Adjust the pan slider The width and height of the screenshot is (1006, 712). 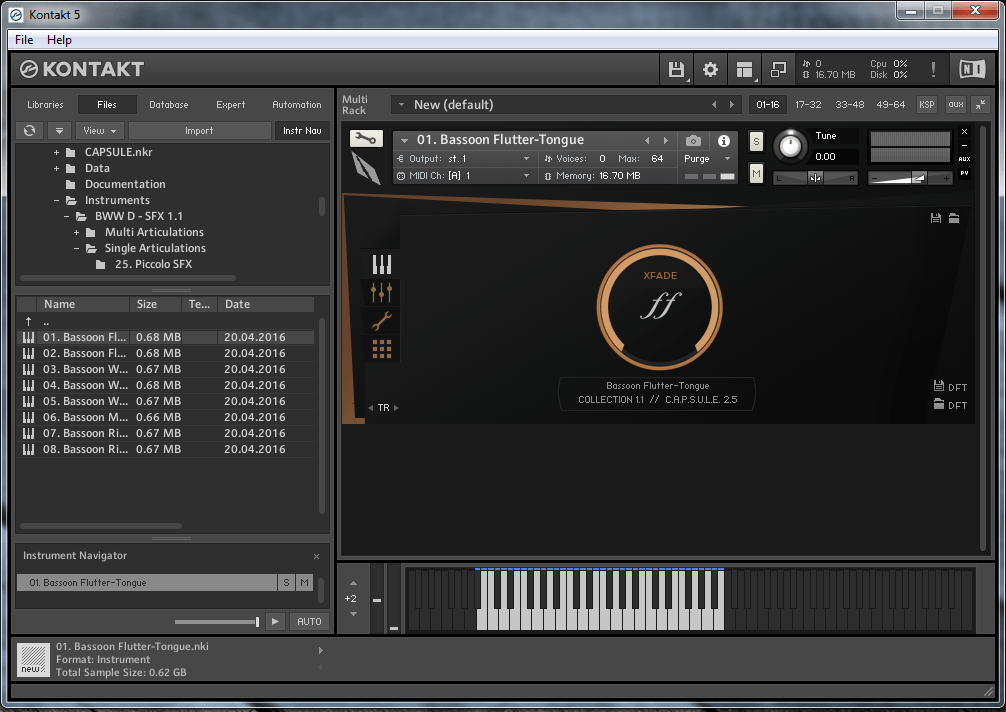815,178
